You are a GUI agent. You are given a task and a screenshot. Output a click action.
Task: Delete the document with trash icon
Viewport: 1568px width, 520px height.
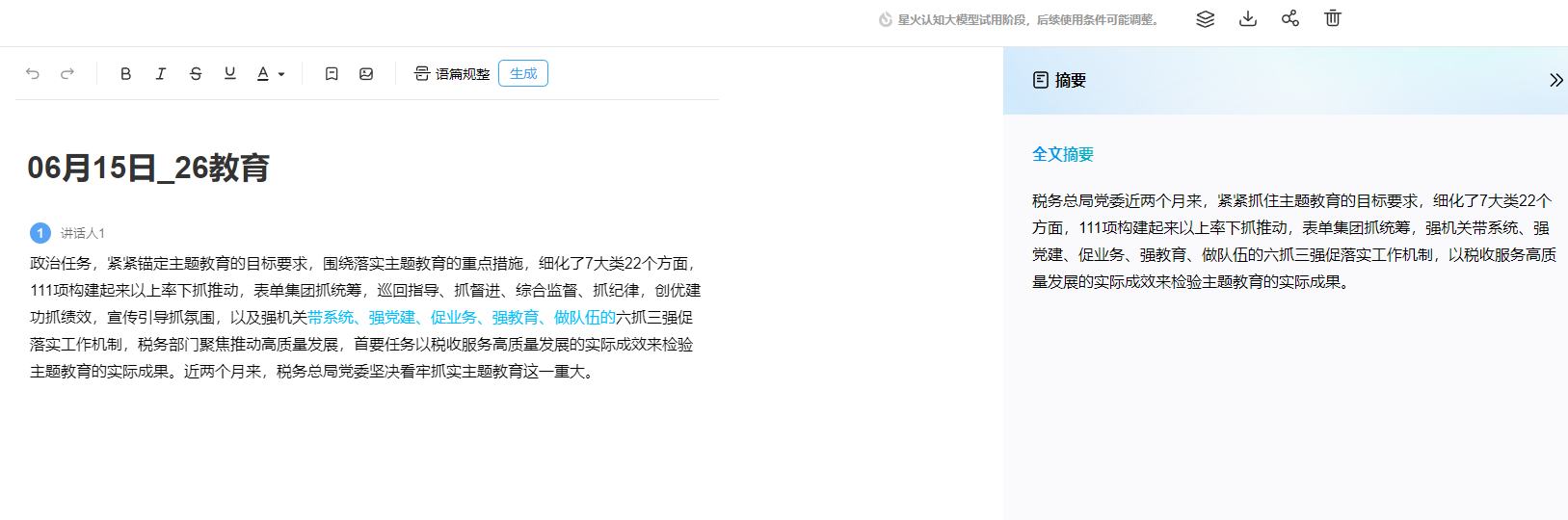[x=1333, y=19]
